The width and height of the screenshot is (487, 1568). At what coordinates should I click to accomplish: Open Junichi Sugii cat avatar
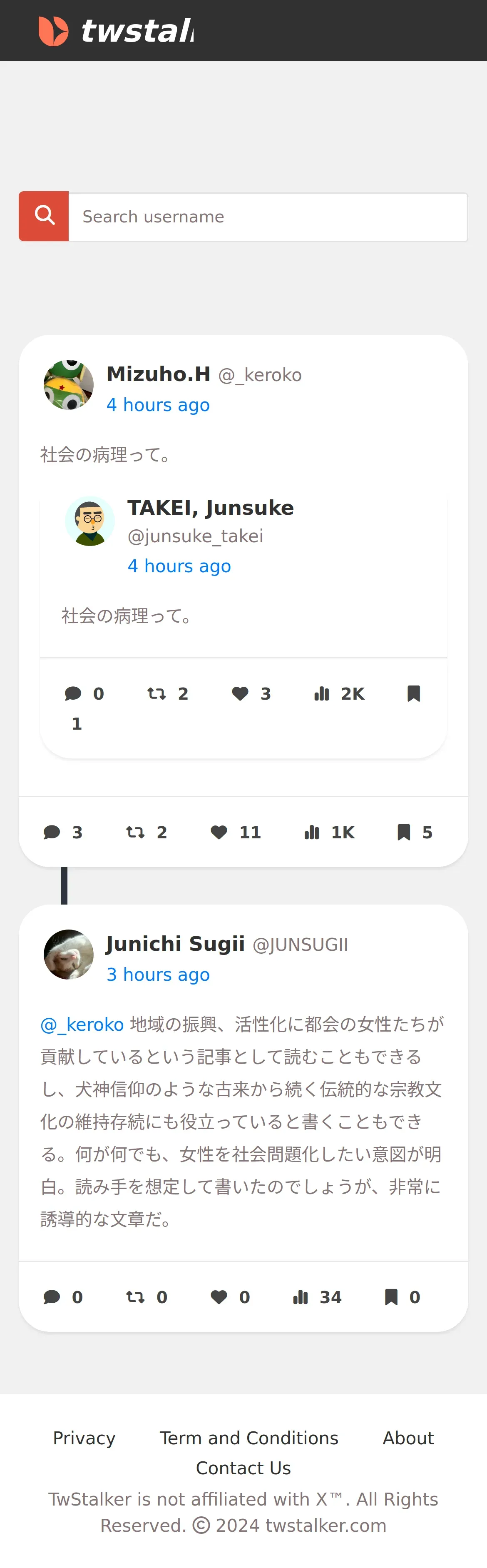[69, 954]
